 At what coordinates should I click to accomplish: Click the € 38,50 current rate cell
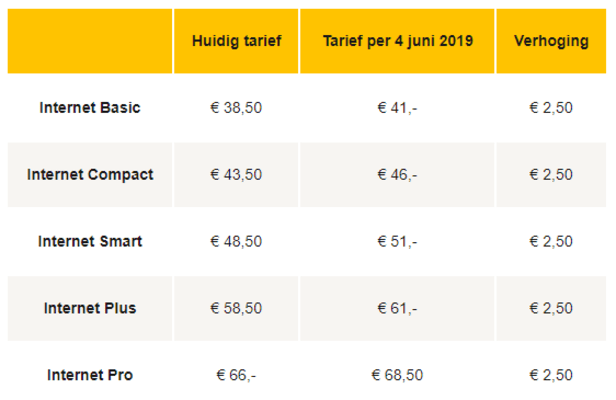coord(236,107)
